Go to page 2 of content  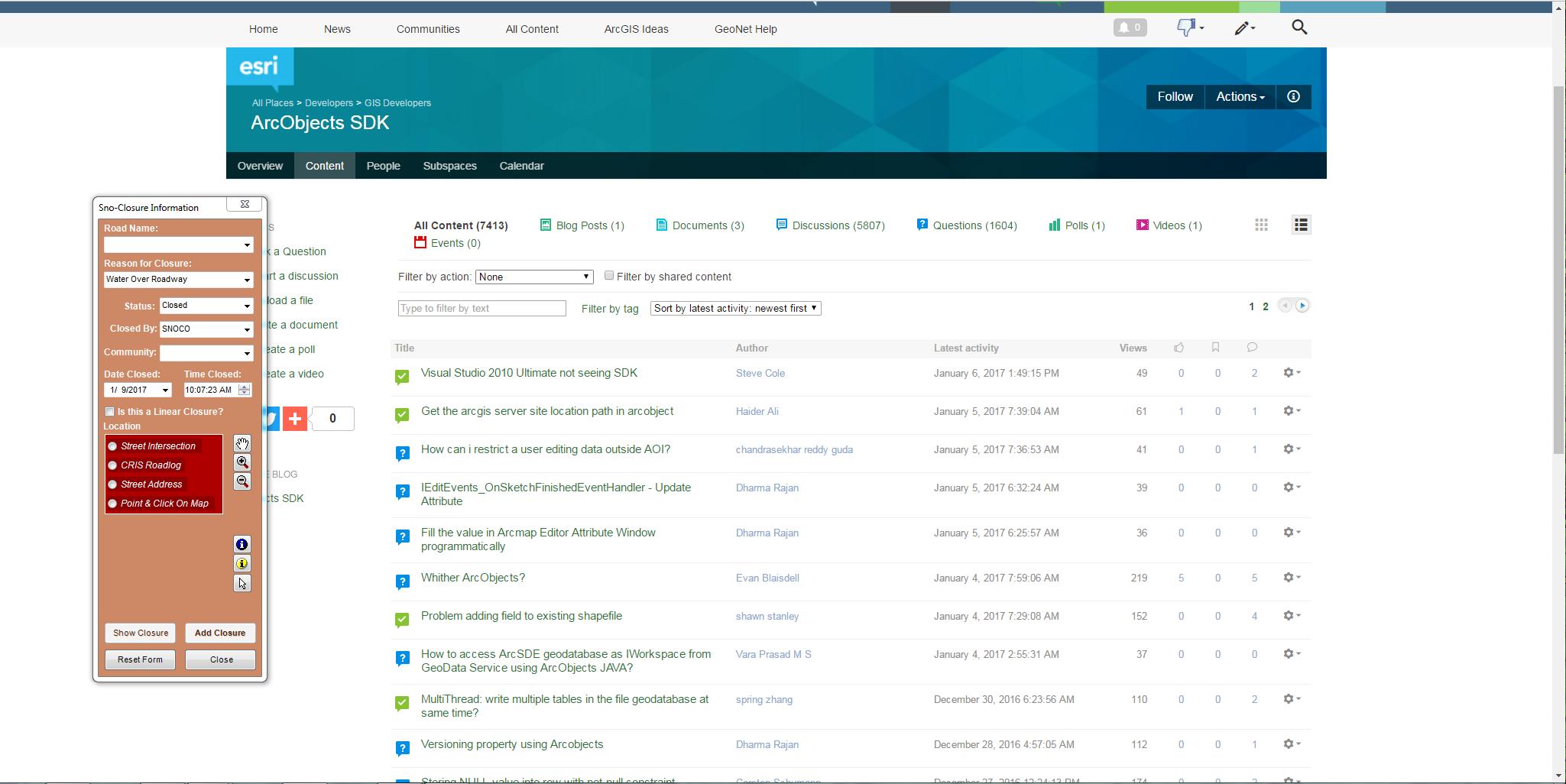coord(1266,306)
